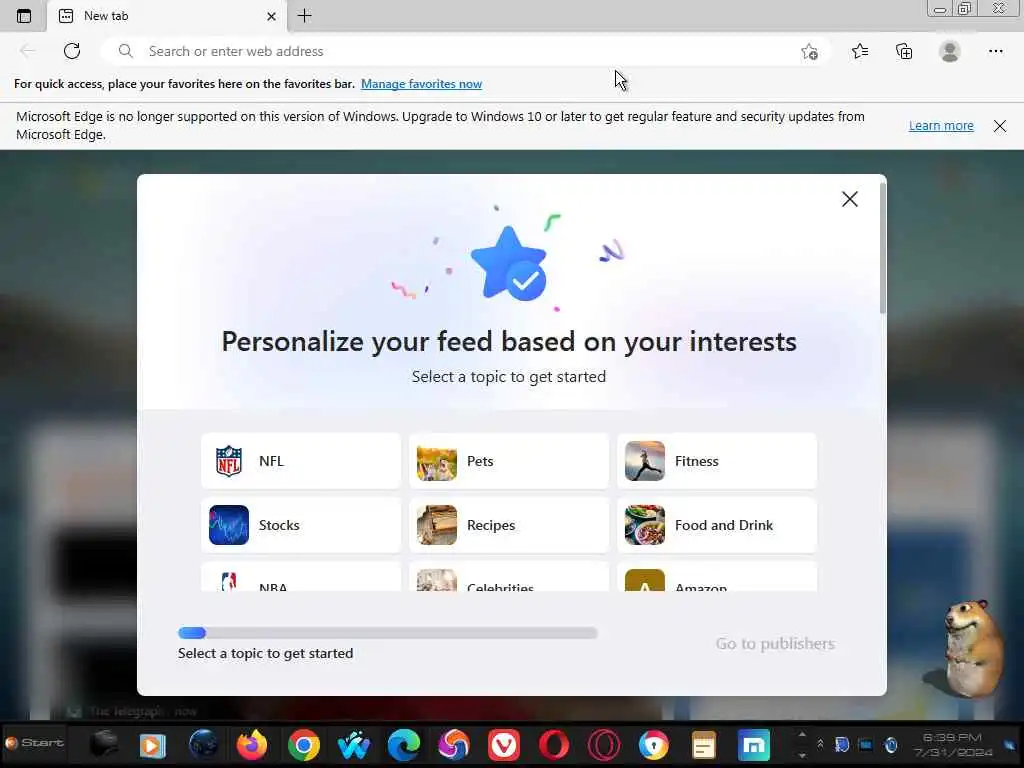Viewport: 1024px width, 768px height.
Task: Open the tab actions menu icon
Action: (24, 16)
